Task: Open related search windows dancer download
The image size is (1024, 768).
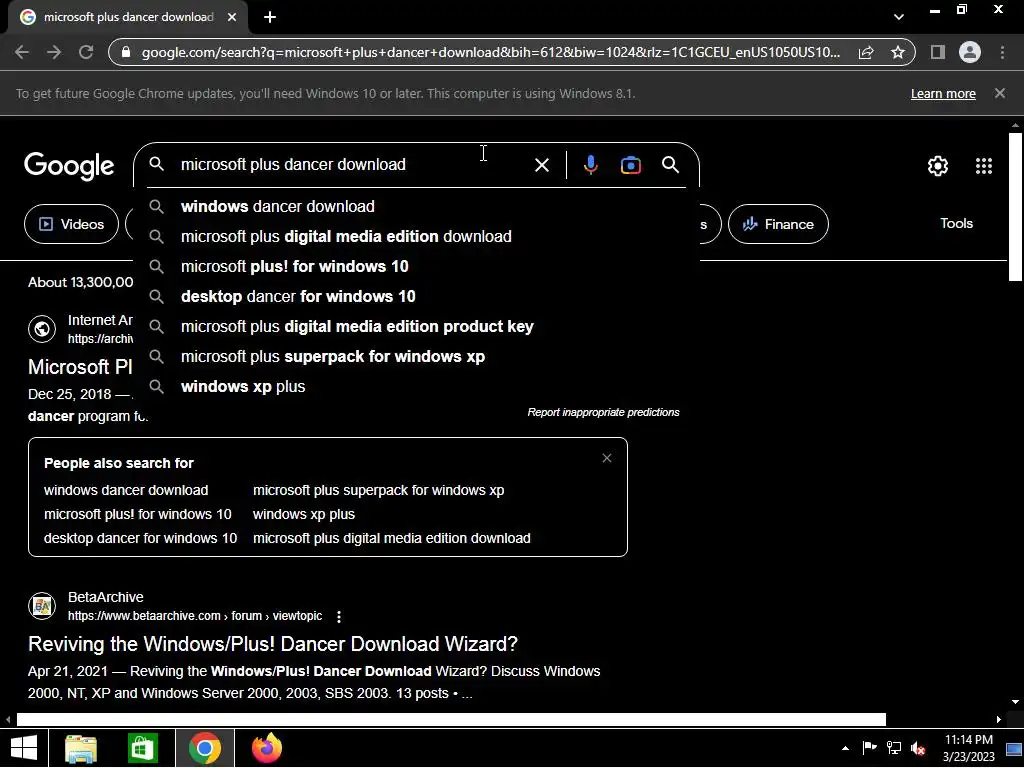Action: point(126,490)
